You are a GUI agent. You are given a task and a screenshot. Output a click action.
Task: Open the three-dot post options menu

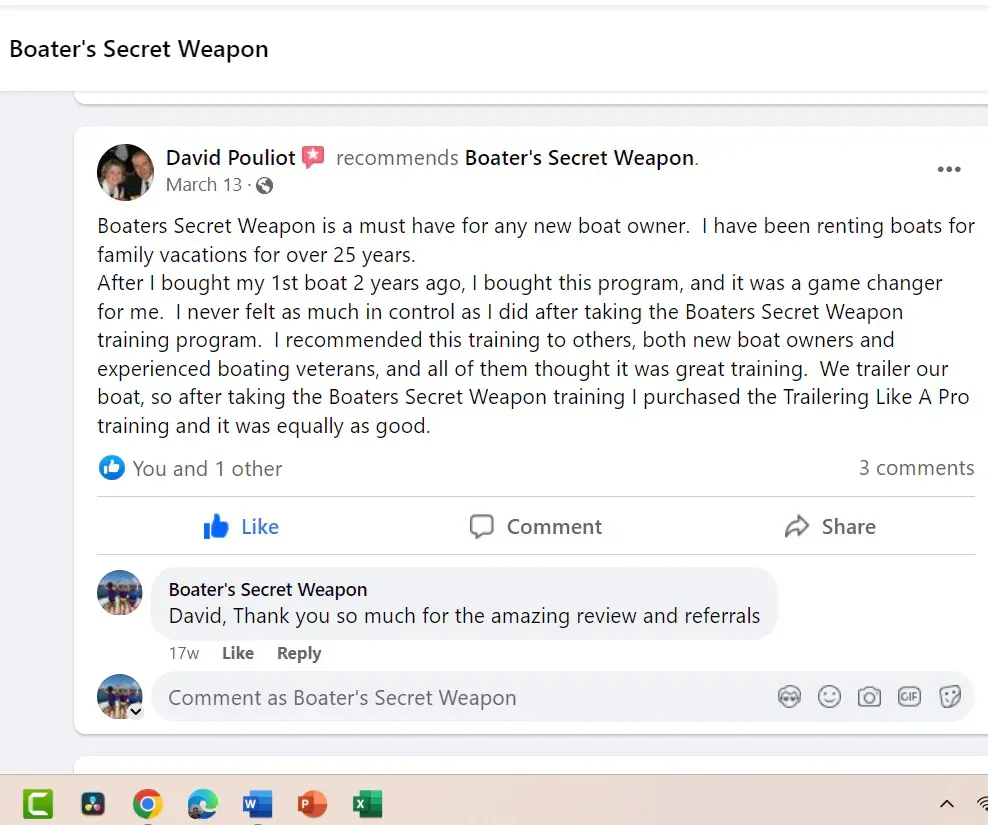[x=949, y=169]
